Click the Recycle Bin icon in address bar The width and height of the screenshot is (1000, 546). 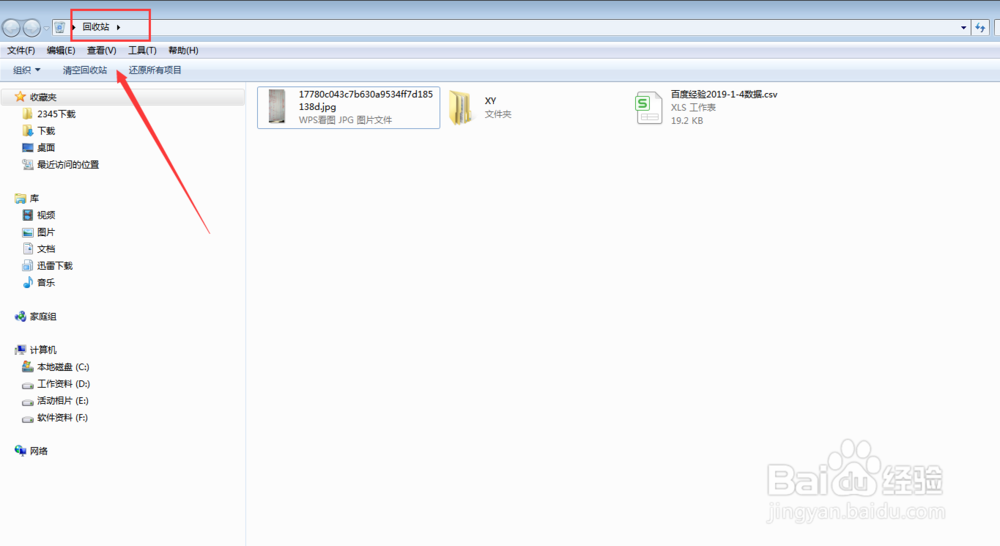pyautogui.click(x=59, y=27)
